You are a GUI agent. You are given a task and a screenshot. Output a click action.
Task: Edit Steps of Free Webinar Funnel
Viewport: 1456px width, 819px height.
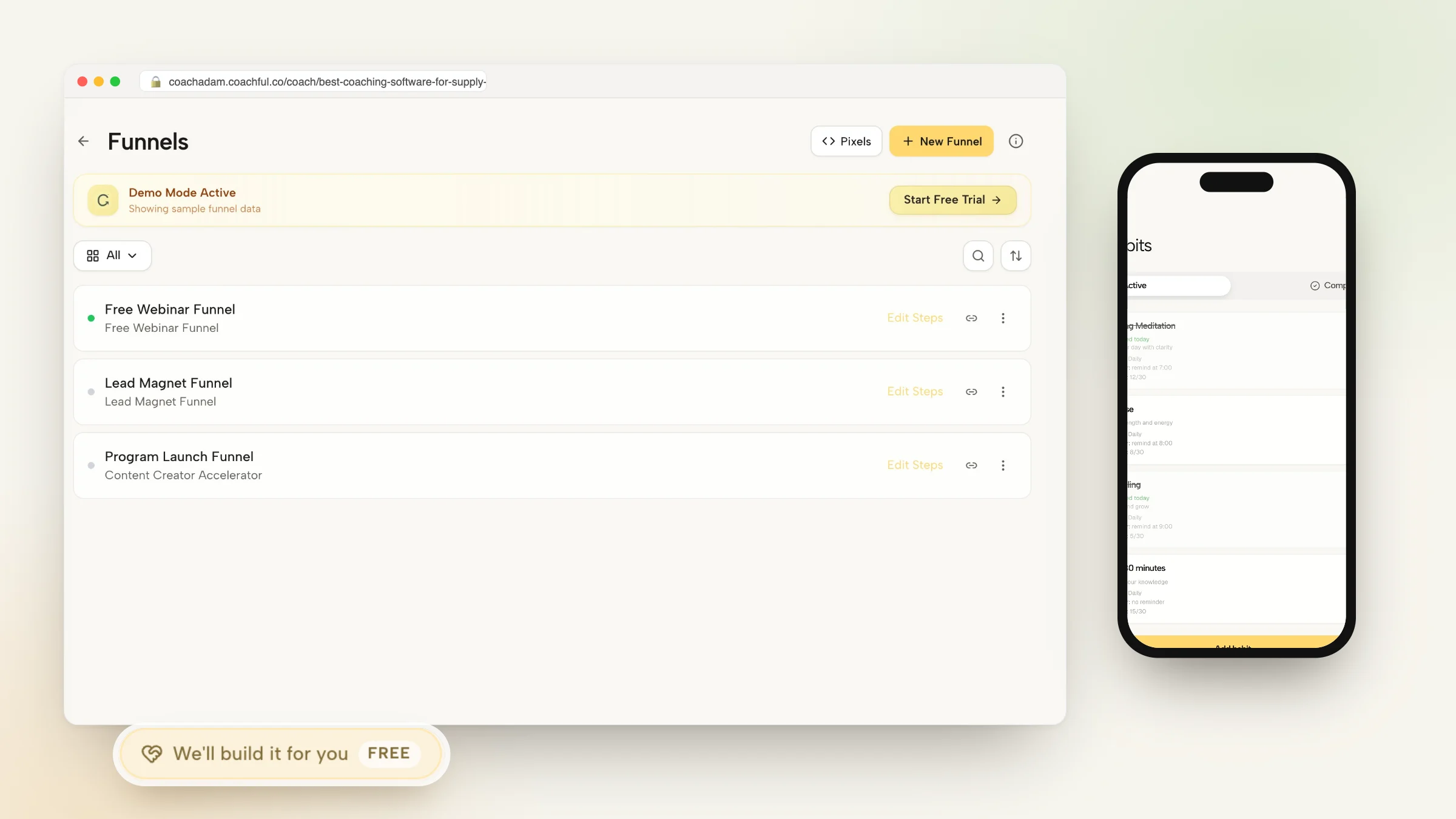[915, 318]
